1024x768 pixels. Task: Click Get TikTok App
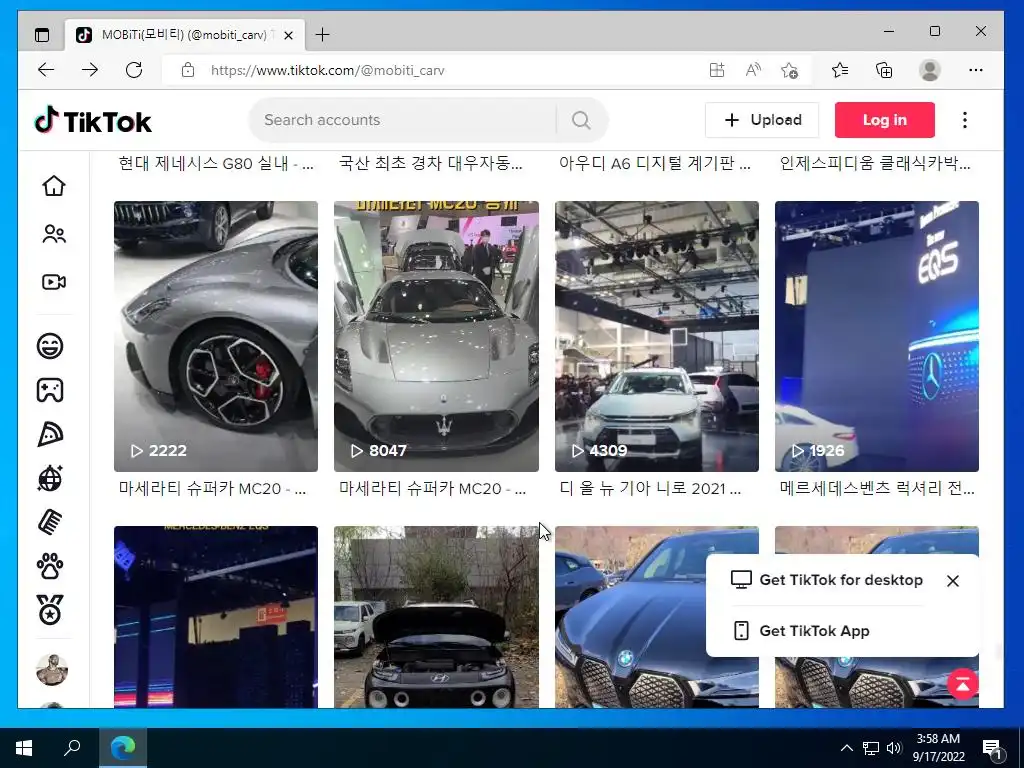pyautogui.click(x=801, y=631)
